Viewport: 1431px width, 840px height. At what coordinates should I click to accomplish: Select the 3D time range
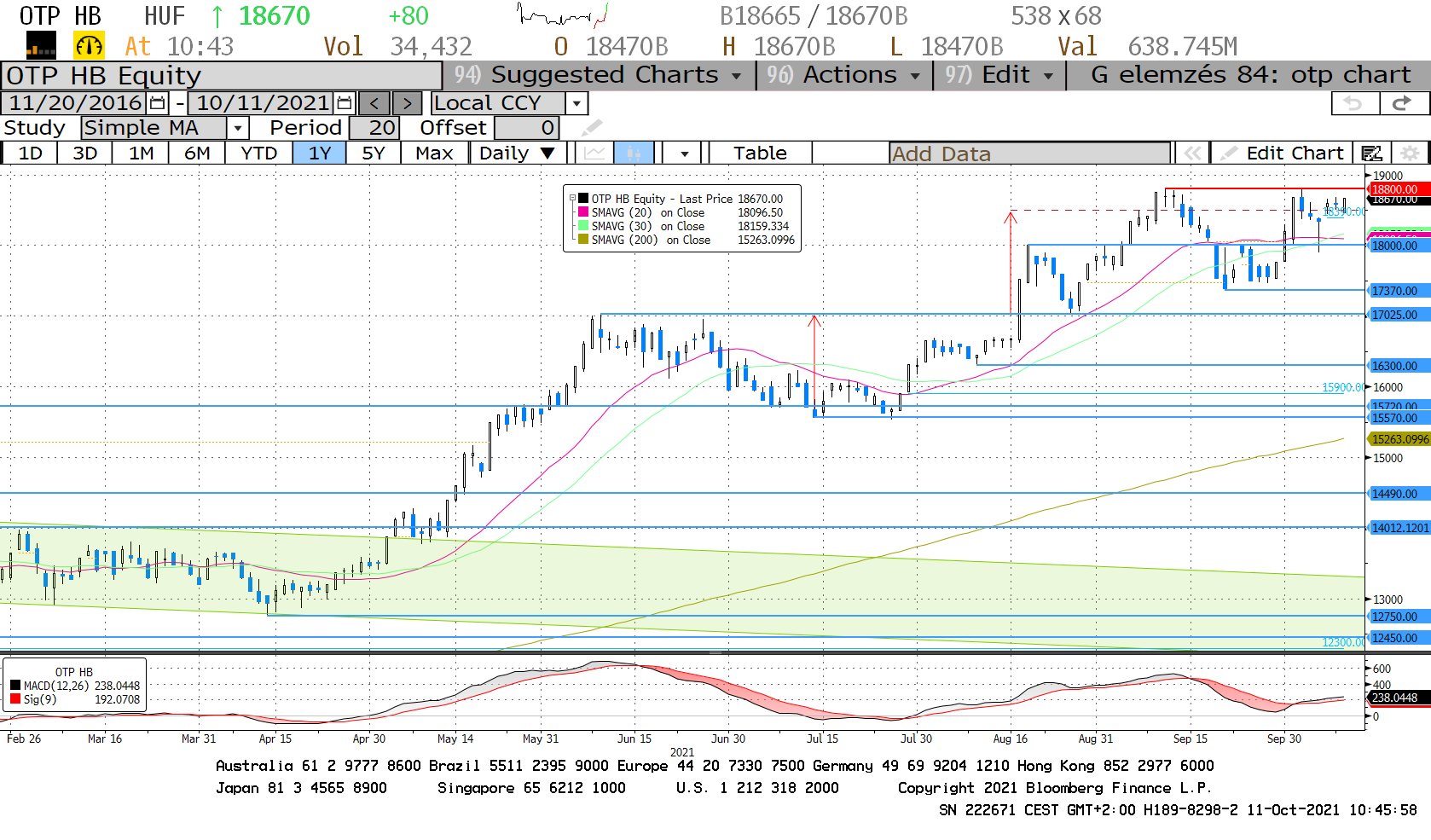(84, 154)
